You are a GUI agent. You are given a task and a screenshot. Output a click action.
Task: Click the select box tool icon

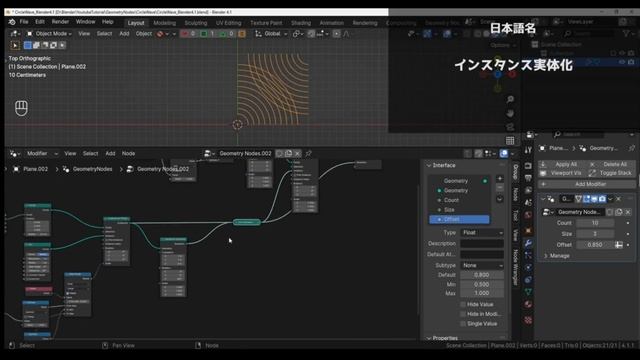pyautogui.click(x=15, y=45)
